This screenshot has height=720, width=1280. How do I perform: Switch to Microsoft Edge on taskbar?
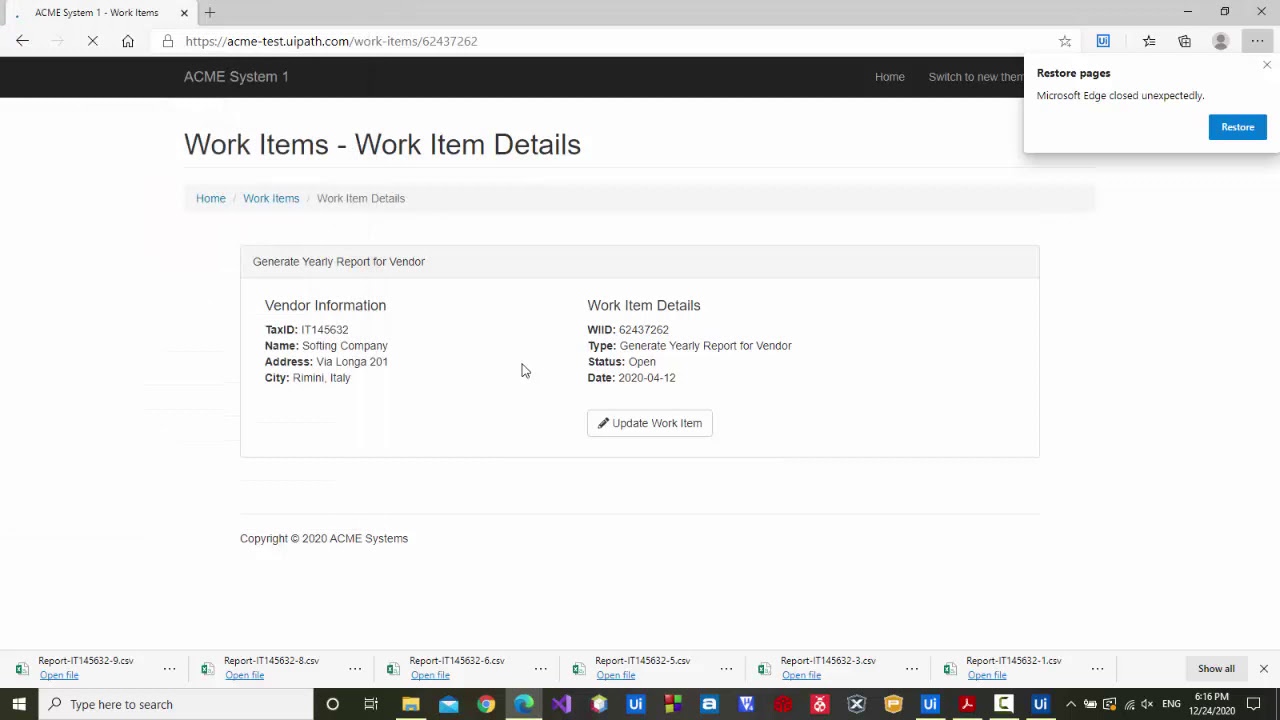(524, 704)
